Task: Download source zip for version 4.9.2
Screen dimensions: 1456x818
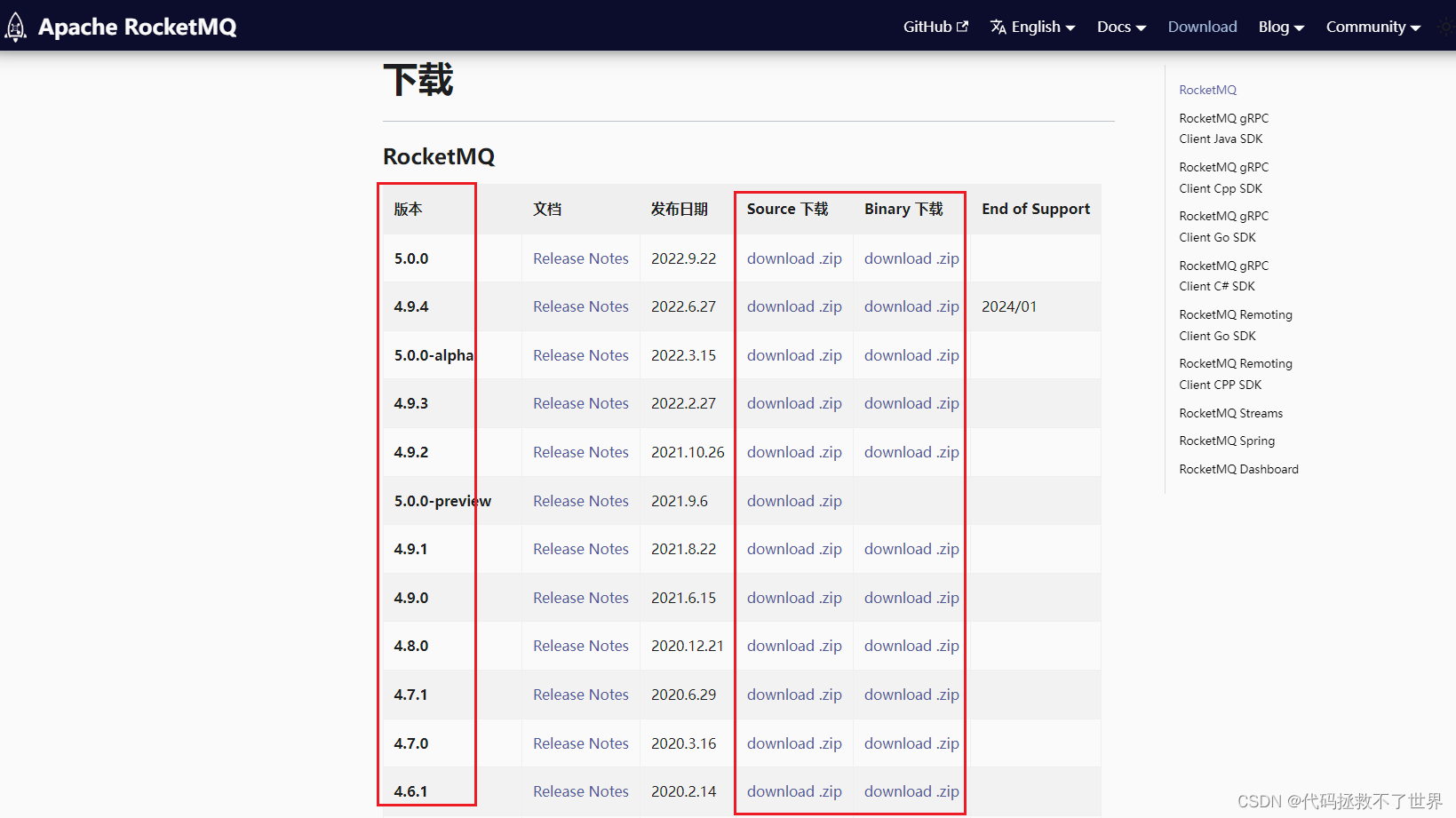Action: coord(794,452)
